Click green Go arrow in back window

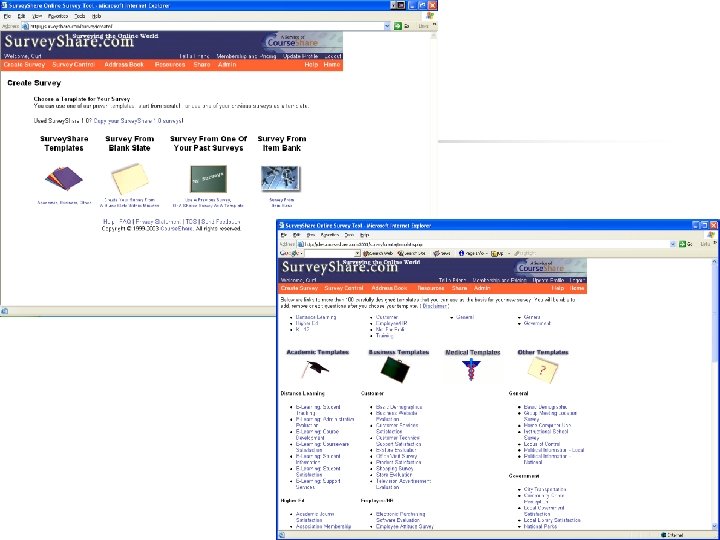click(398, 26)
